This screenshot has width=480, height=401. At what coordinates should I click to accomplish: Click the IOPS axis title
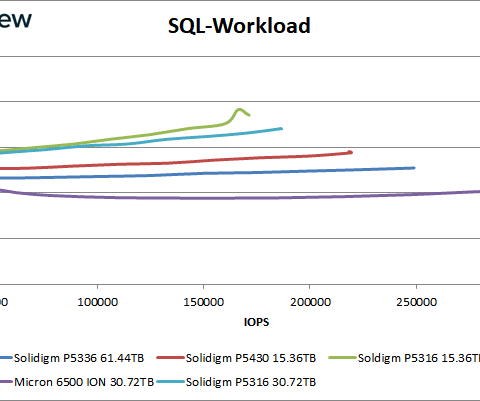coord(256,322)
